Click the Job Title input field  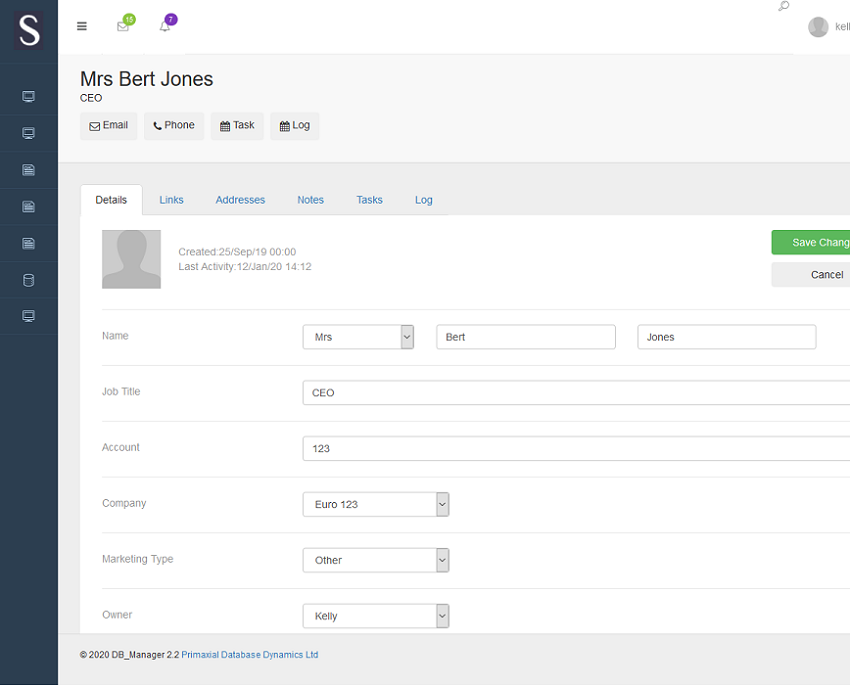[575, 393]
